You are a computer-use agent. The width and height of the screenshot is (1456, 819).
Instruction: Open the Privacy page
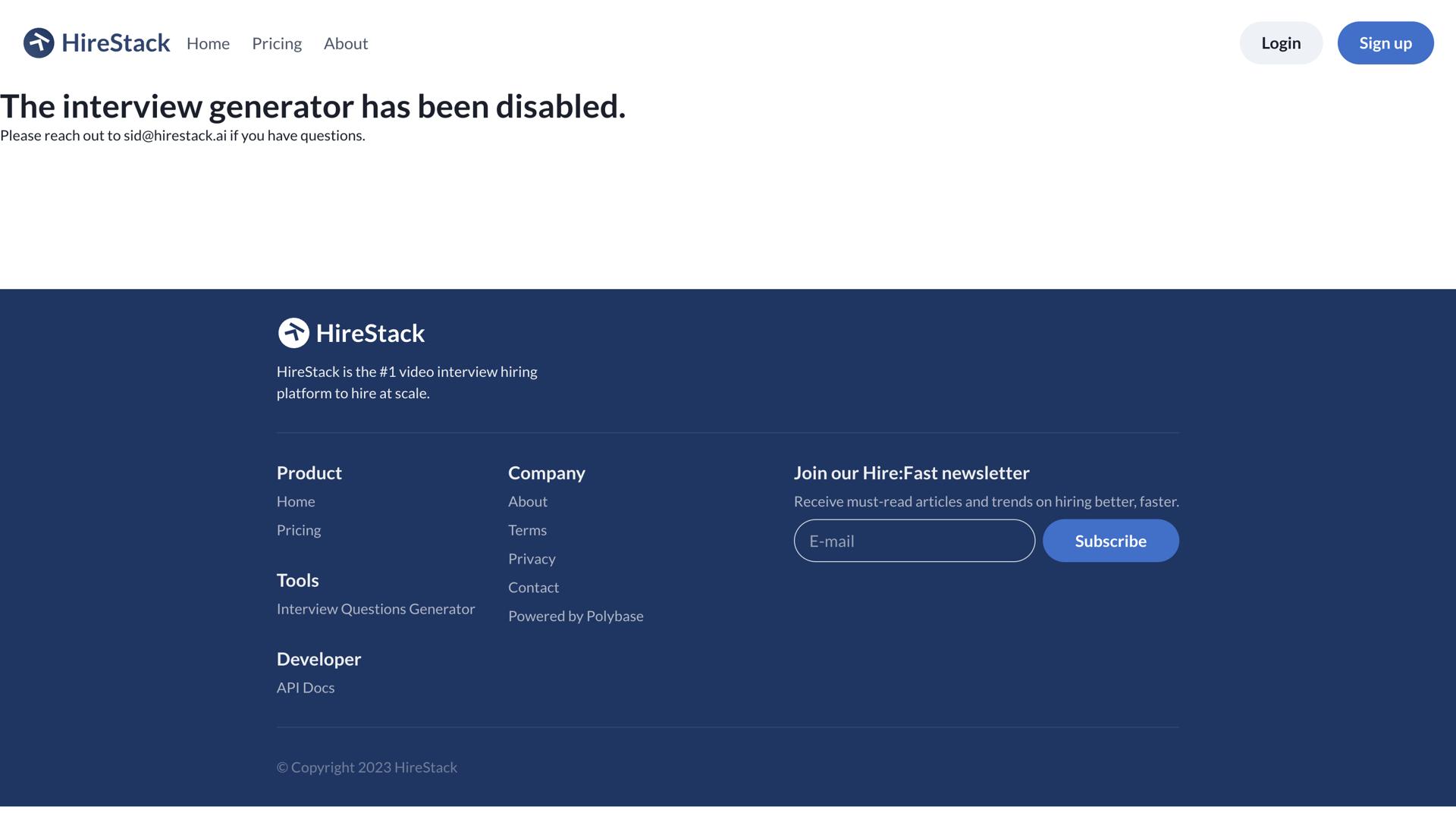(x=532, y=558)
